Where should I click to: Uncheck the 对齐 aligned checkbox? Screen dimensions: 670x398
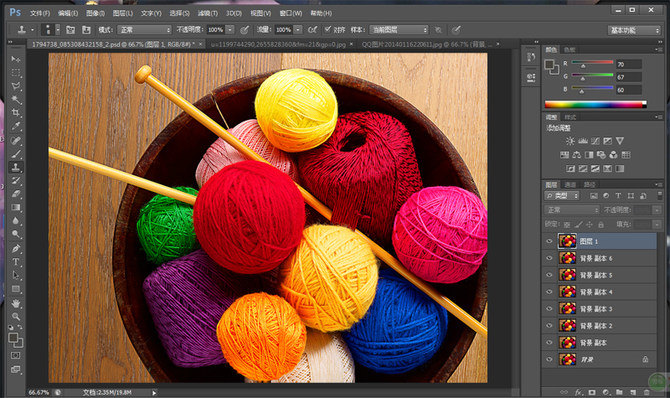pyautogui.click(x=328, y=29)
